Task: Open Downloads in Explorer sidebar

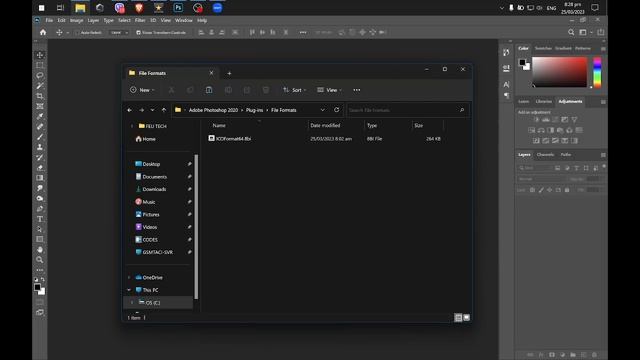Action: pos(154,189)
